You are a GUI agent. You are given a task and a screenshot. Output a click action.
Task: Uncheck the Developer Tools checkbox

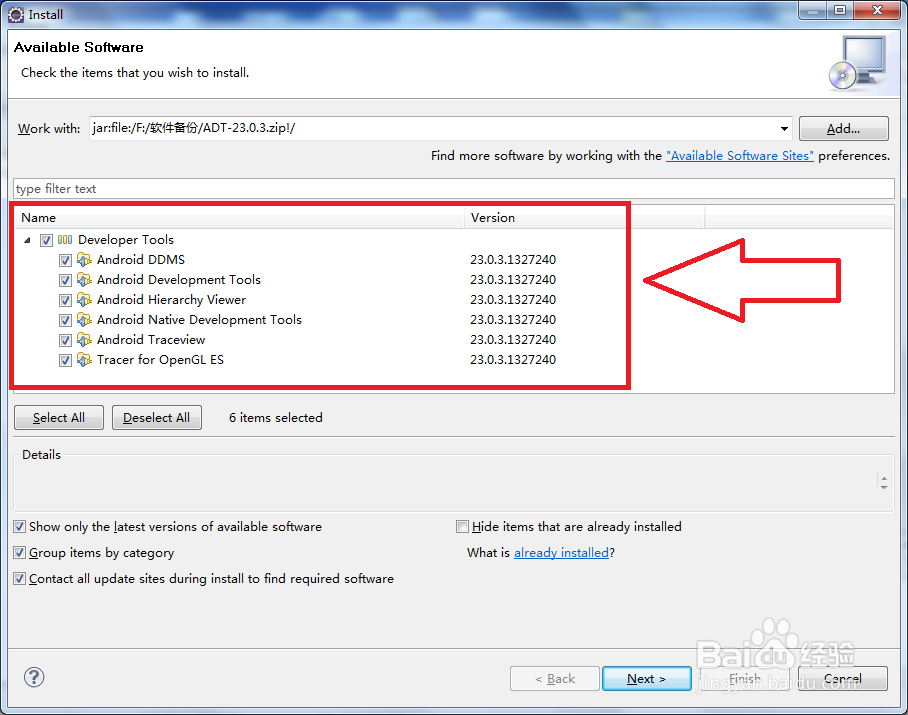coord(46,240)
